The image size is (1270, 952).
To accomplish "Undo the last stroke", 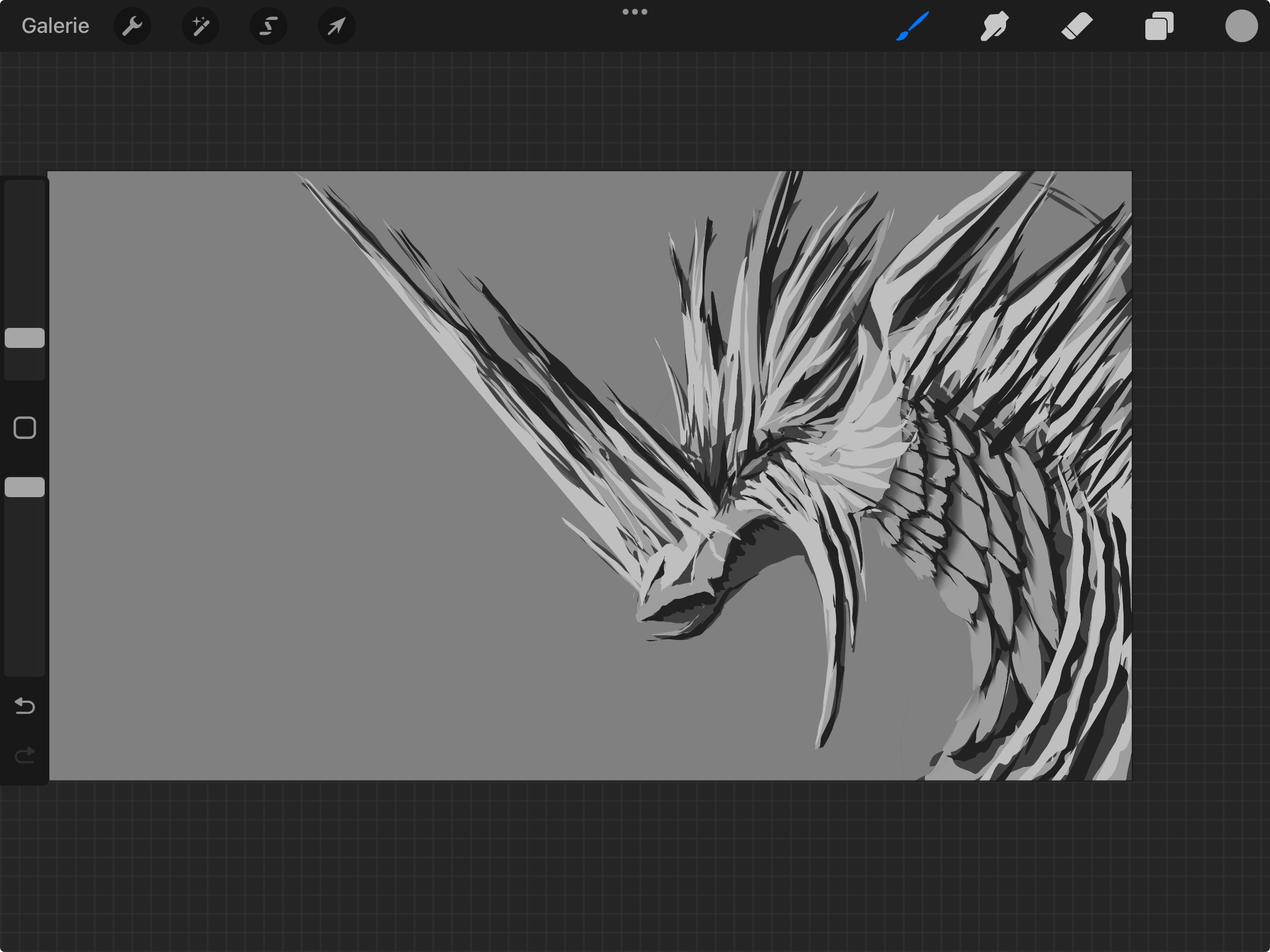I will [x=25, y=705].
